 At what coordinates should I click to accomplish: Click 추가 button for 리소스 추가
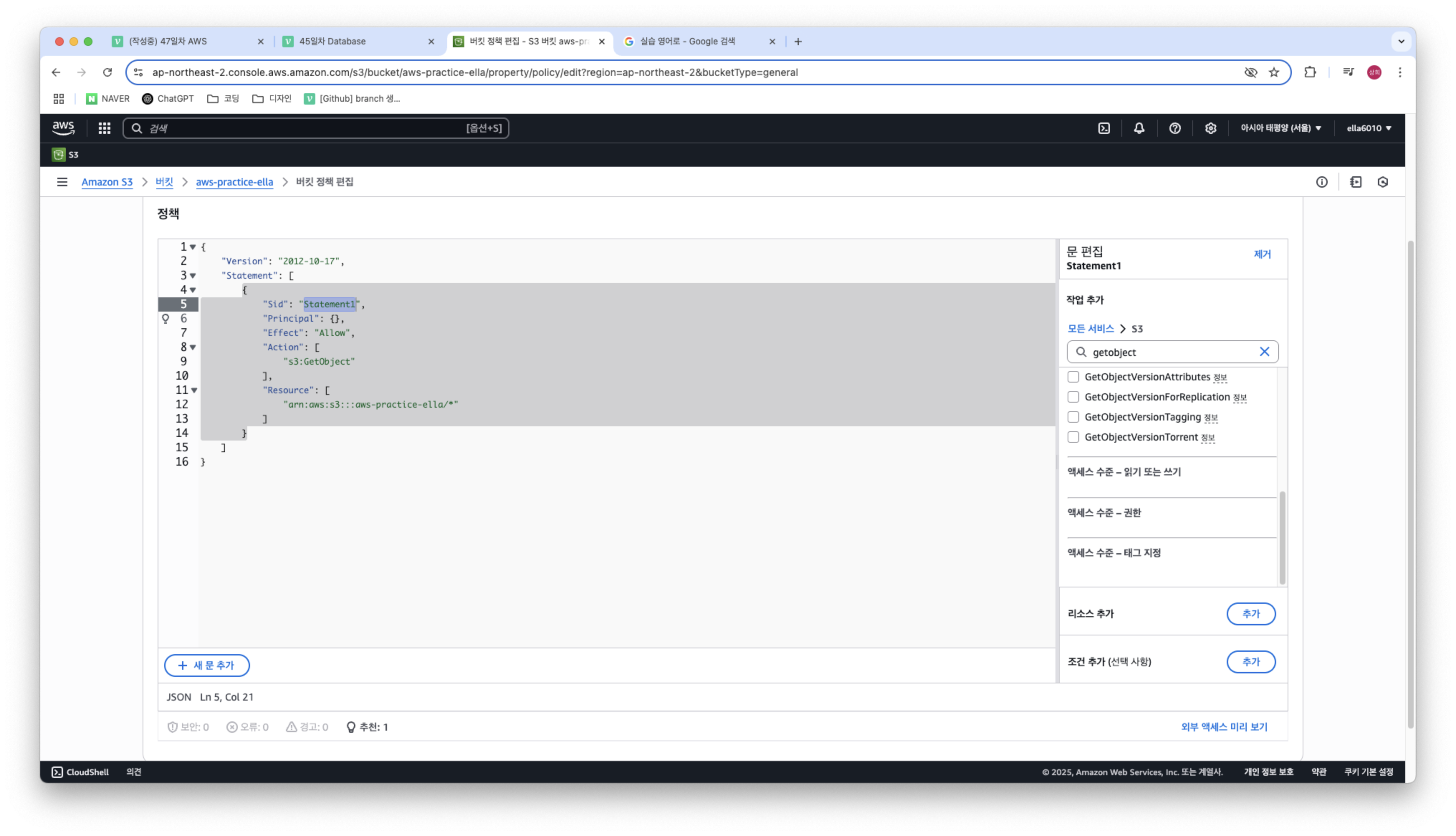[1250, 614]
